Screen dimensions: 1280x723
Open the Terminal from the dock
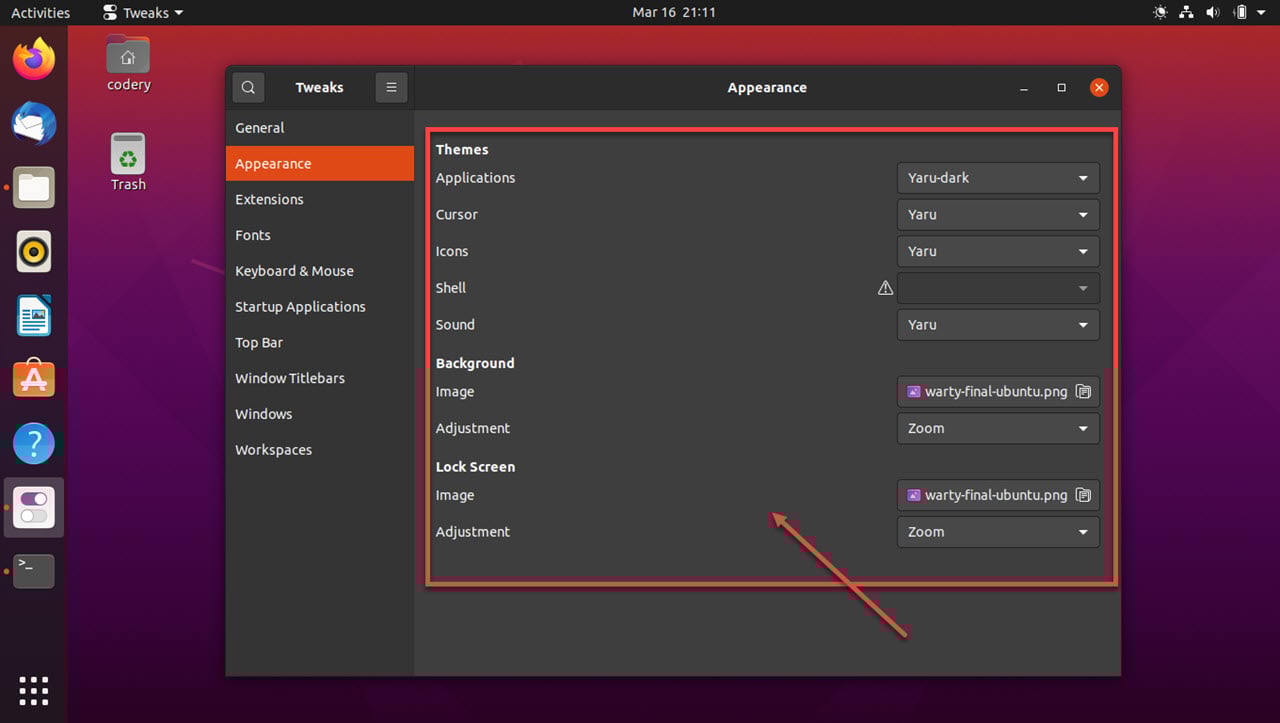[x=34, y=570]
